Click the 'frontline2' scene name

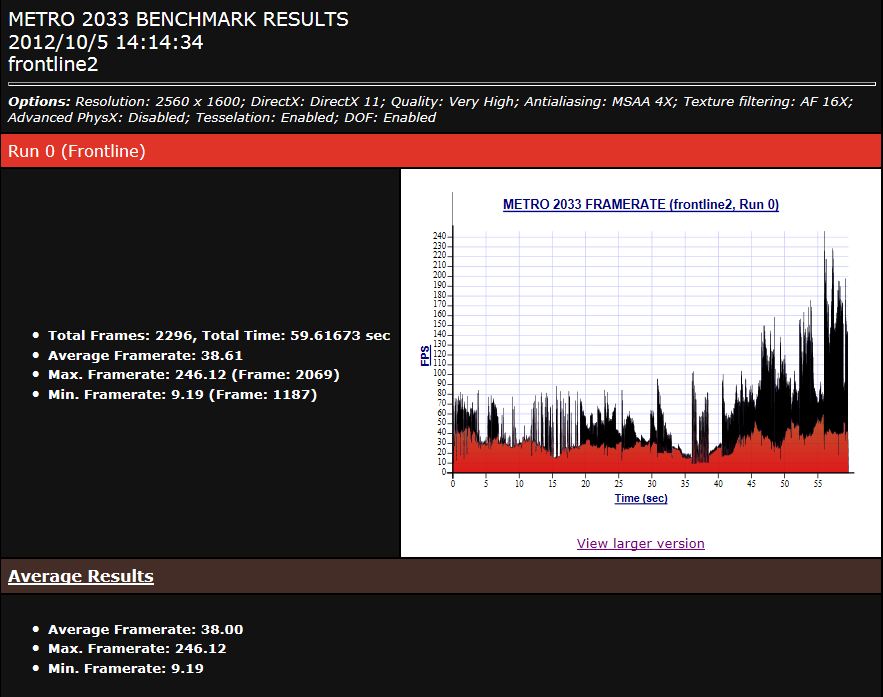pyautogui.click(x=53, y=64)
